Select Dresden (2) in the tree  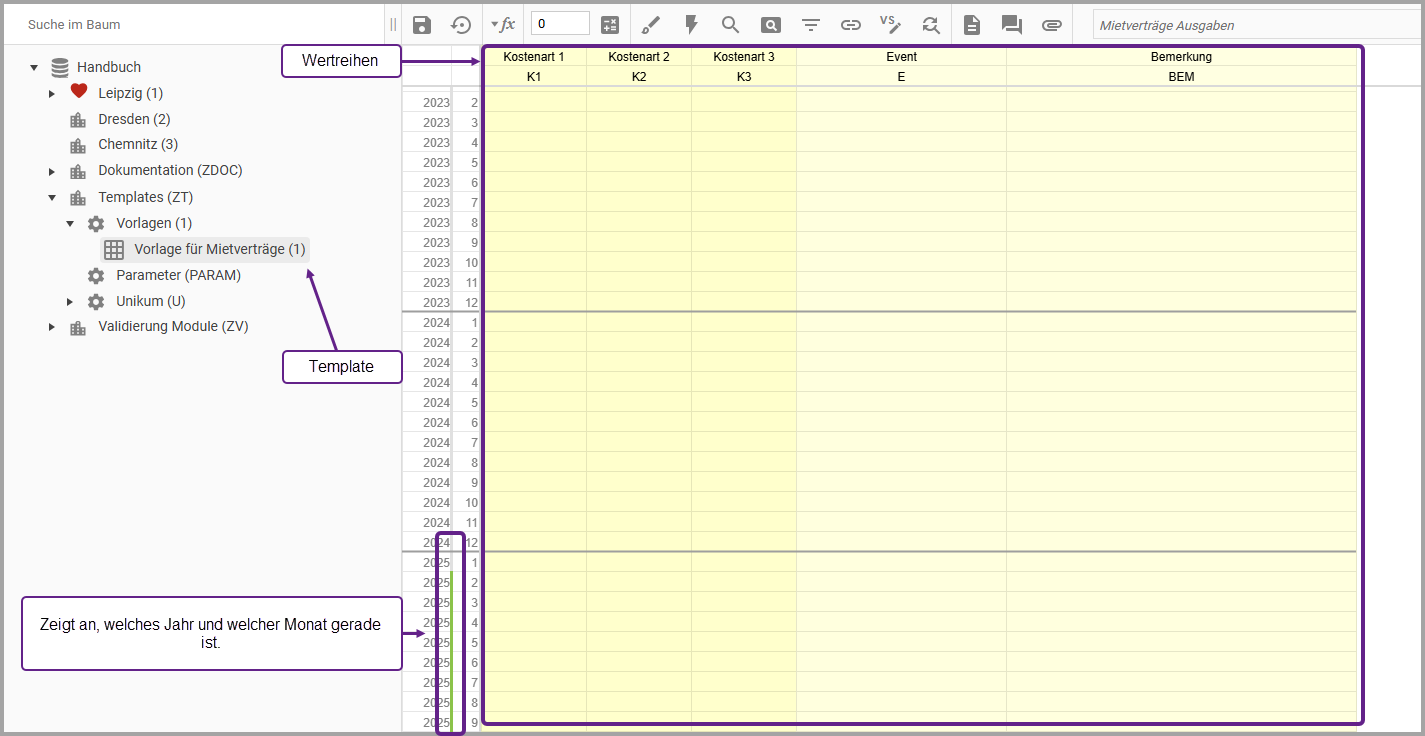pyautogui.click(x=134, y=119)
